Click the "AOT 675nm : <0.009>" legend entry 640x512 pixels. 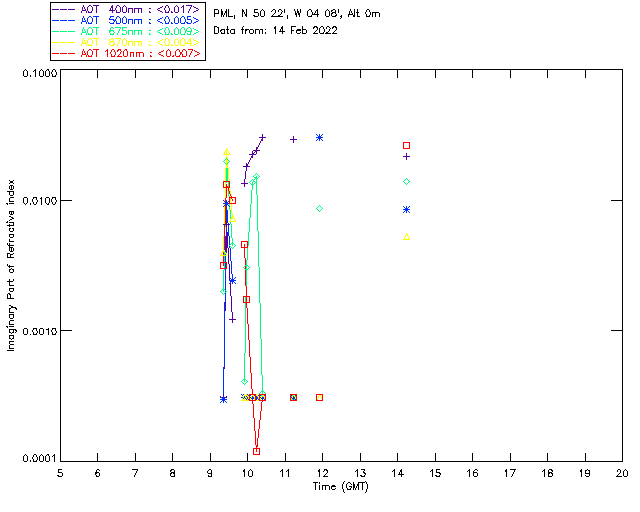[x=126, y=31]
